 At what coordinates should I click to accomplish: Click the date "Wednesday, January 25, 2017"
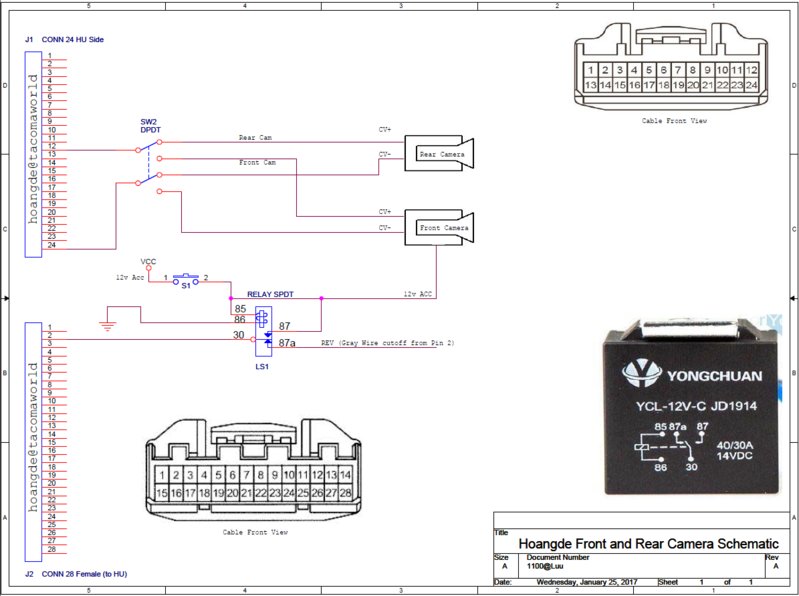[x=587, y=582]
